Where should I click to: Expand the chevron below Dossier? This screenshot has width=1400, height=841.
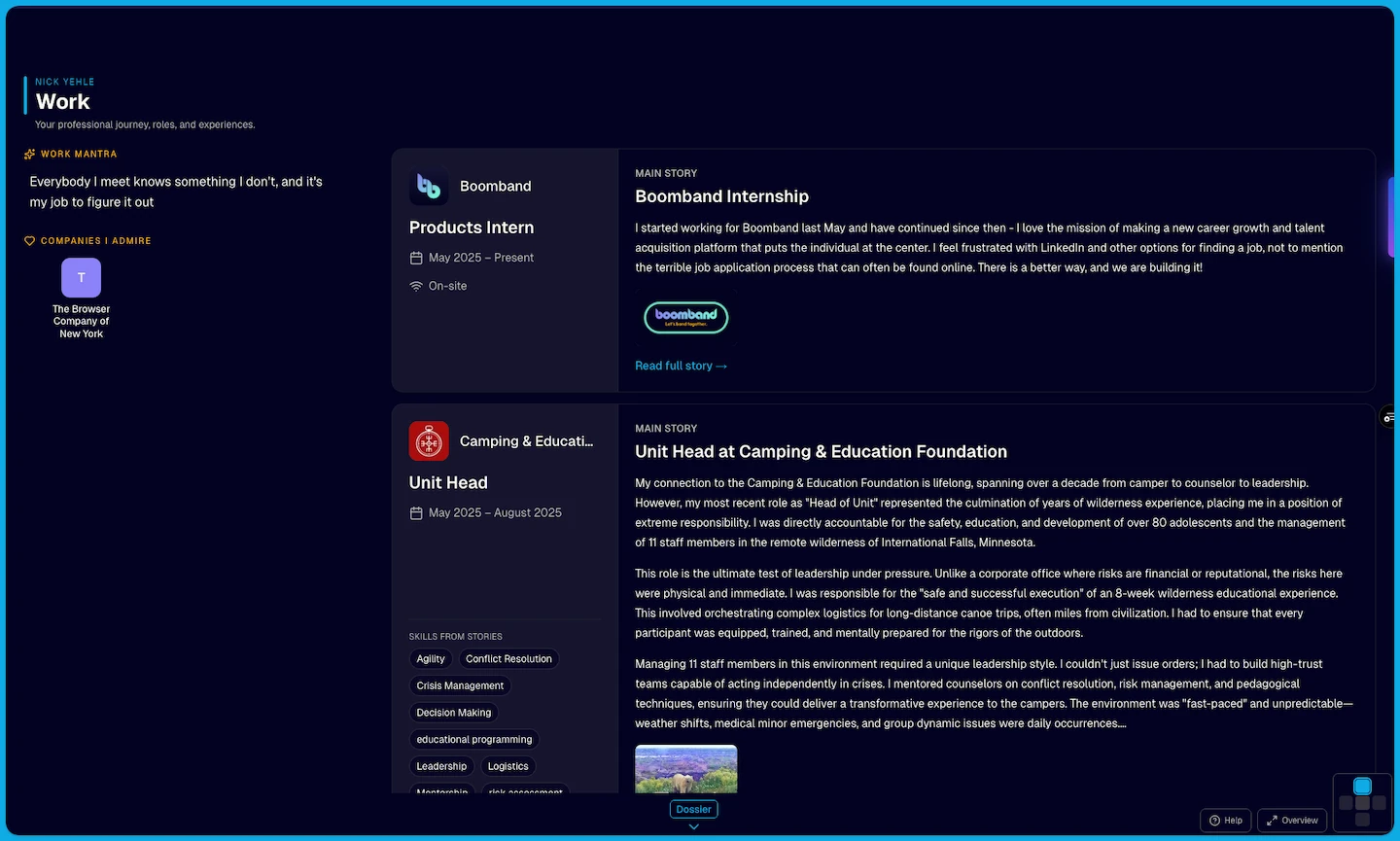pos(693,826)
